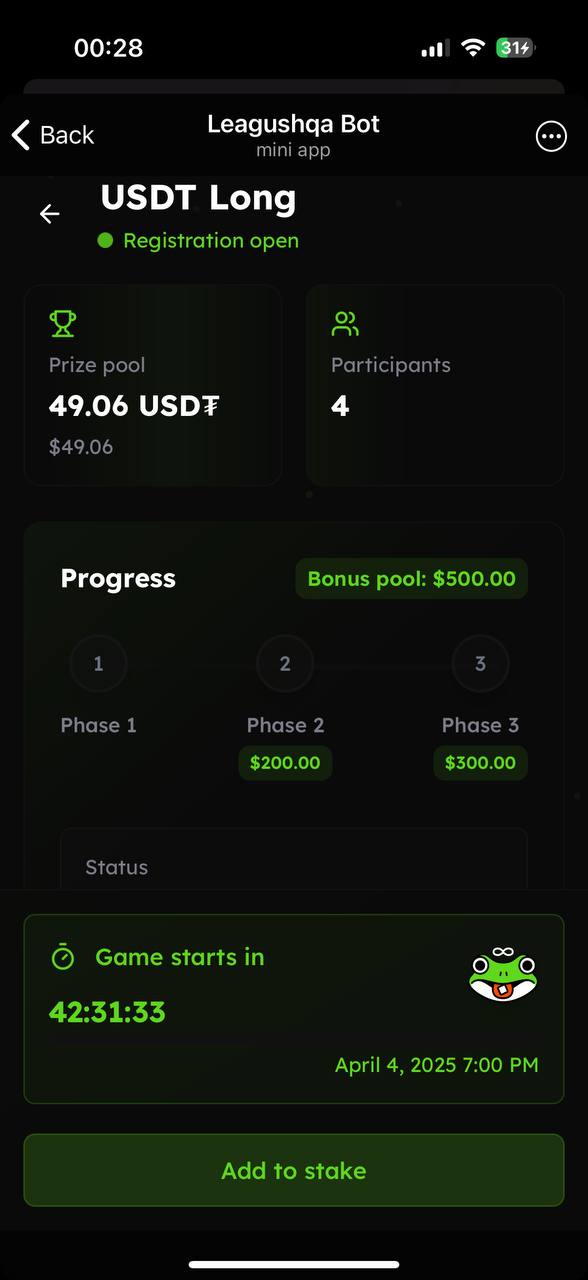Click the Add to stake button

(x=294, y=1170)
